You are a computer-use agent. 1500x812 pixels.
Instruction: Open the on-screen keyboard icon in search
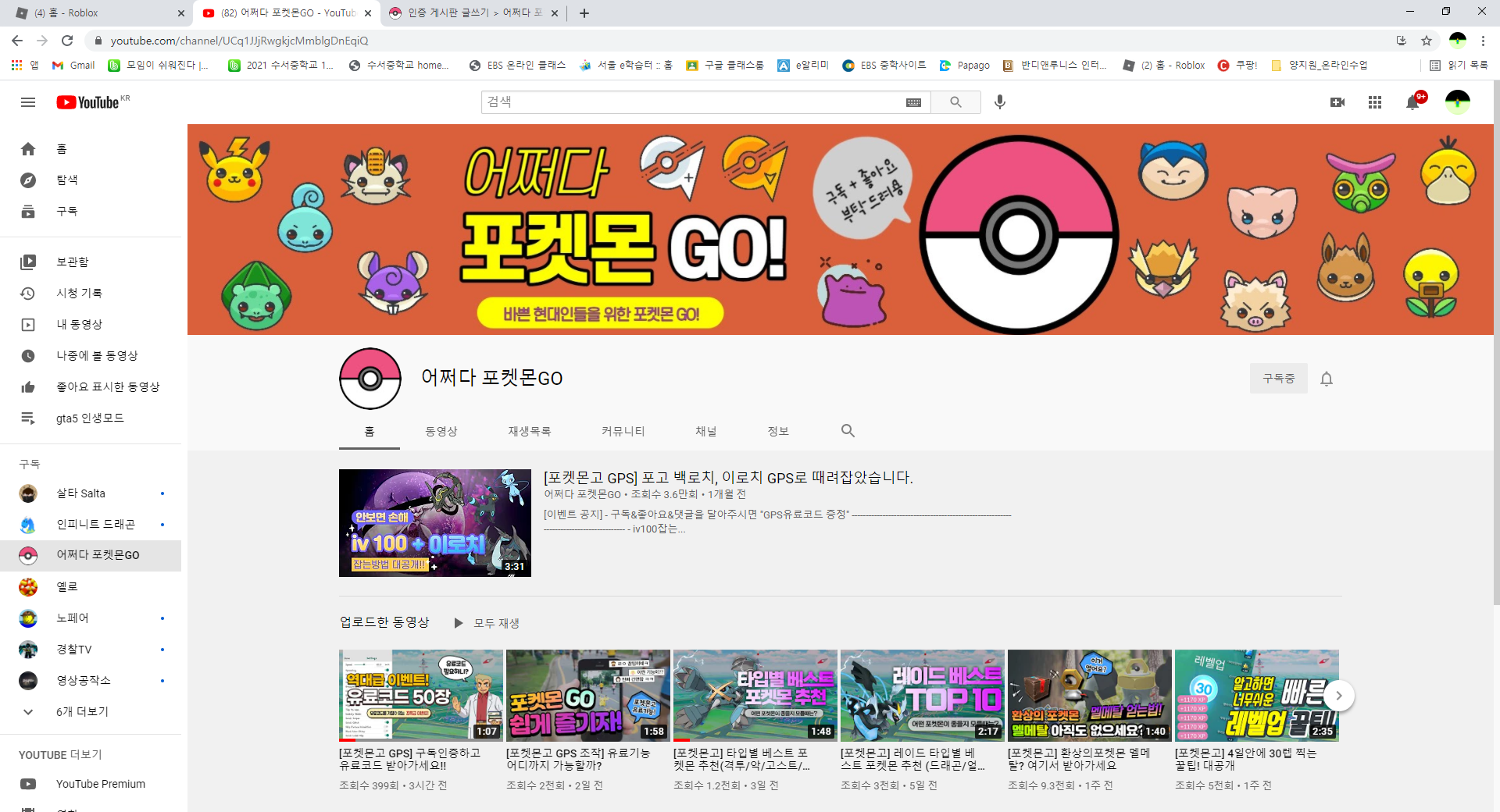coord(913,102)
